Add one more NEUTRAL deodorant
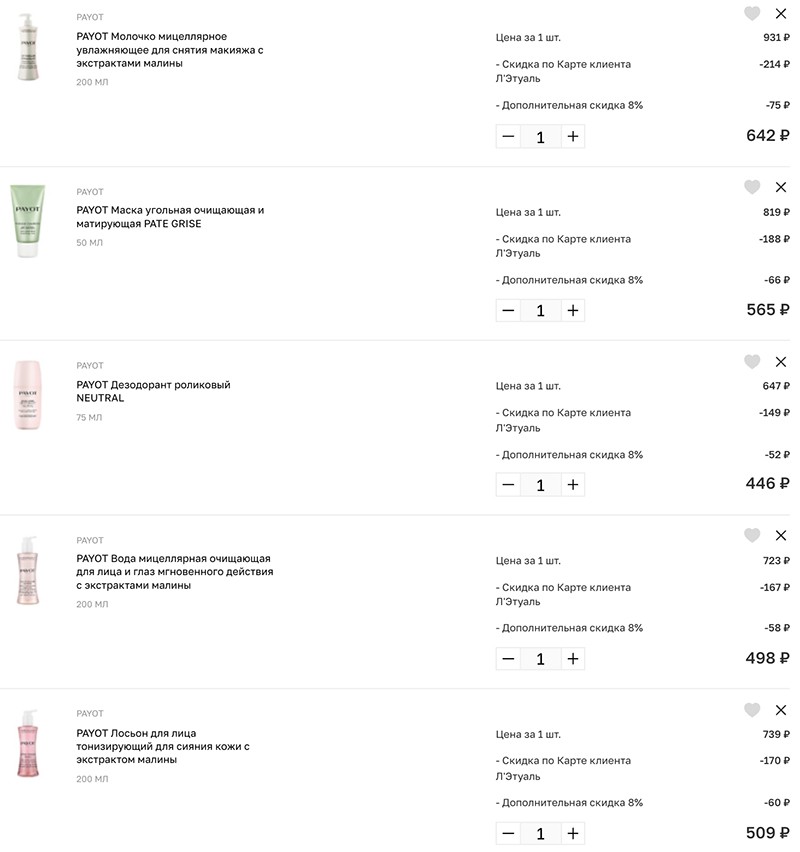800x852 pixels. tap(573, 485)
